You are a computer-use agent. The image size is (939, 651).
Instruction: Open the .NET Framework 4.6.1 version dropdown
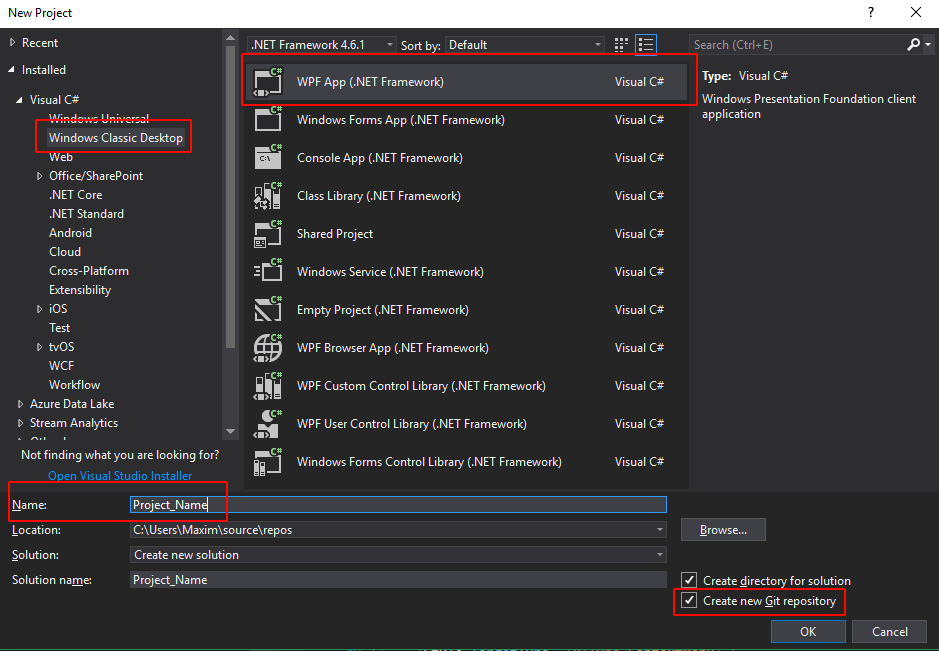[x=322, y=45]
